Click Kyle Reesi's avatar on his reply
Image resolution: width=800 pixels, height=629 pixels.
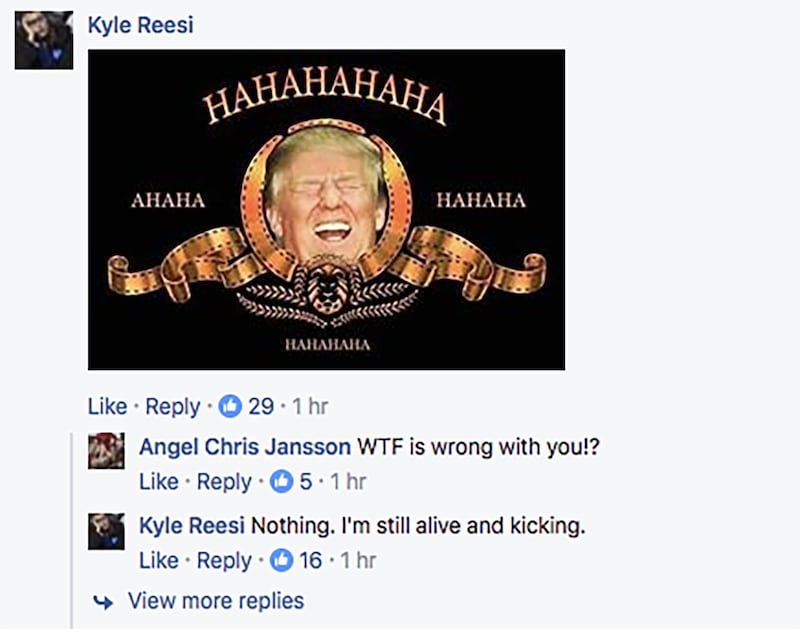pyautogui.click(x=106, y=530)
